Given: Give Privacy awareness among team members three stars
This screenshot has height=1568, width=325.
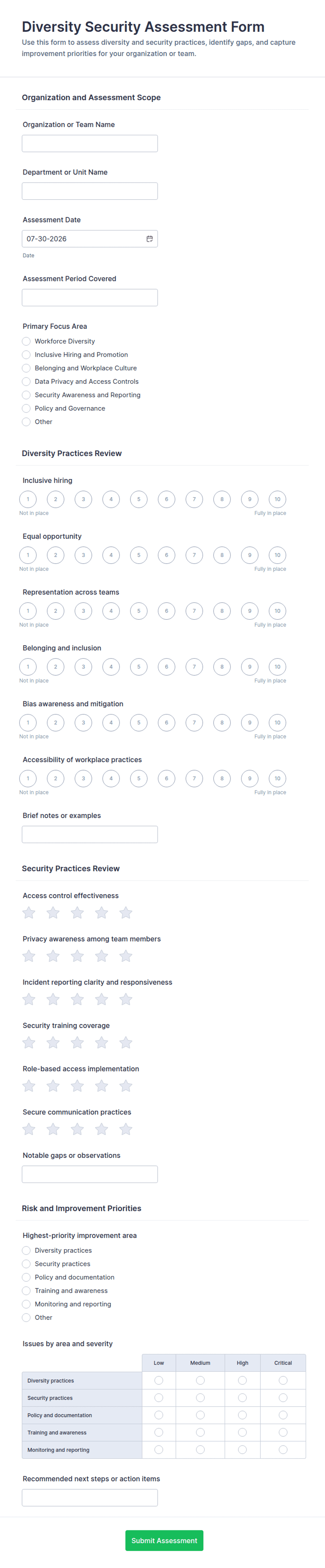Looking at the screenshot, I should tap(78, 956).
